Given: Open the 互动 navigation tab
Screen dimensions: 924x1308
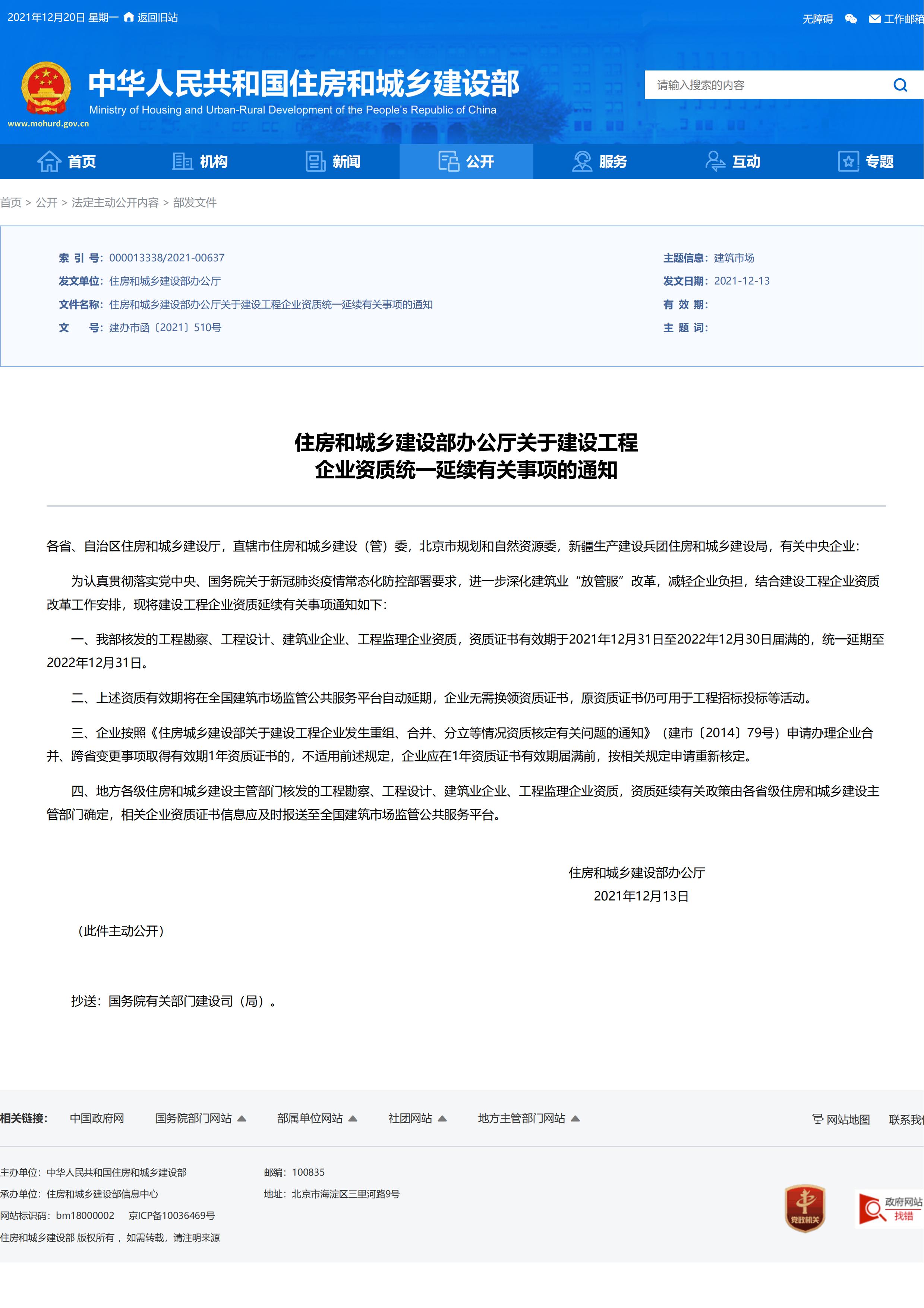Looking at the screenshot, I should coord(733,161).
